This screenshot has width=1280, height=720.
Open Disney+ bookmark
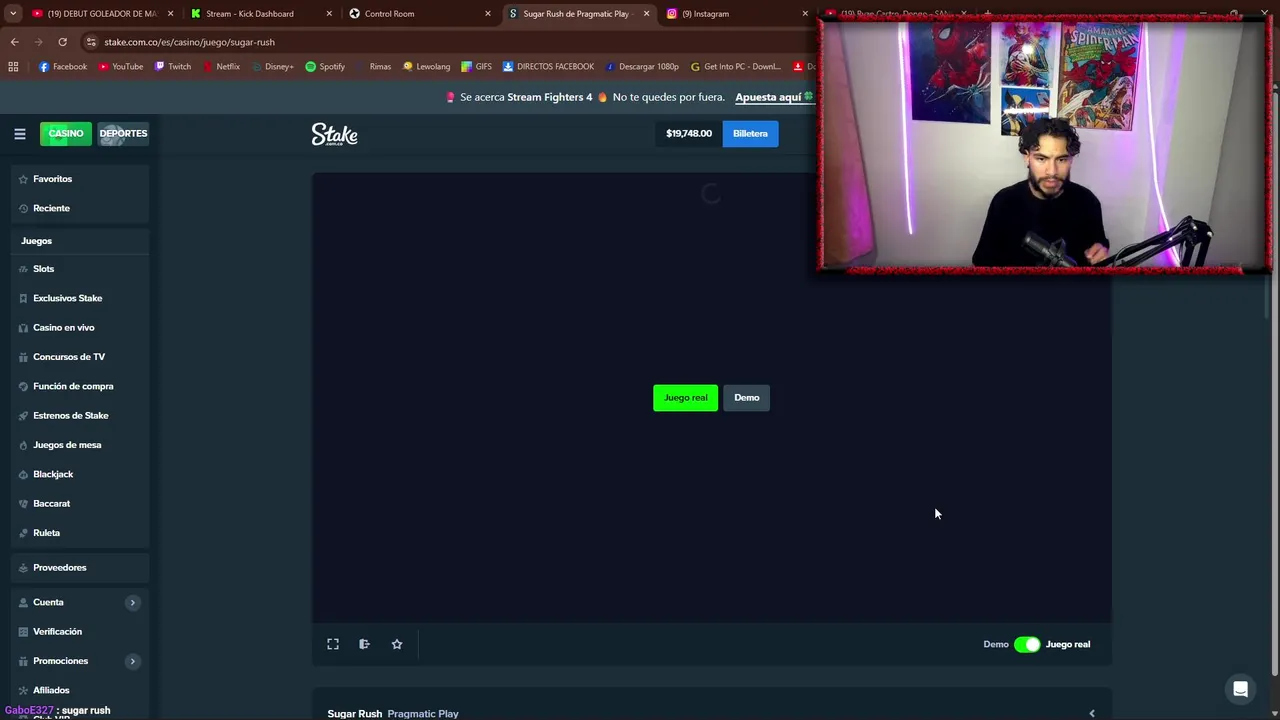pos(272,66)
